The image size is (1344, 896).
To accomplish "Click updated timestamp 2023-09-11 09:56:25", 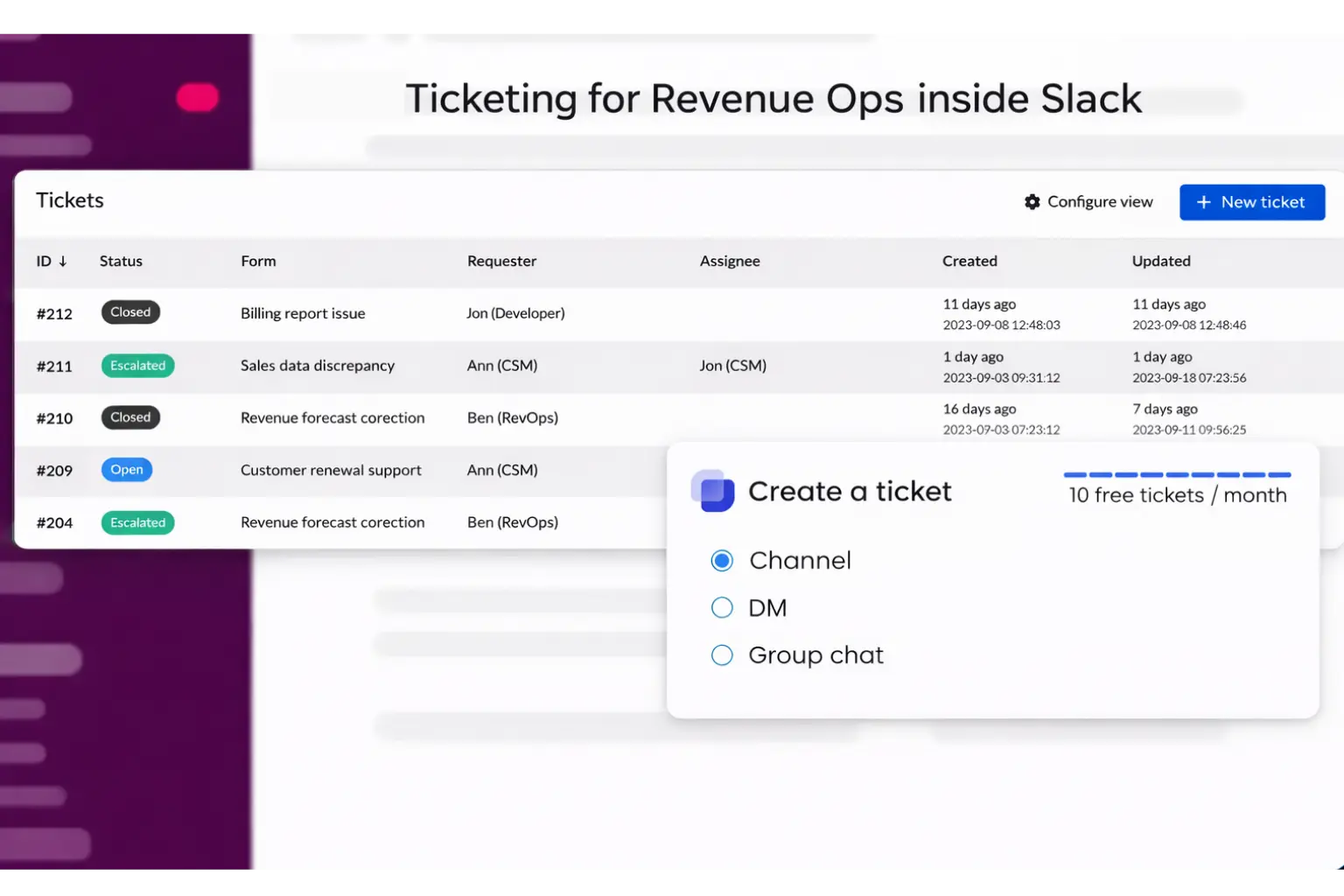I will coord(1189,430).
